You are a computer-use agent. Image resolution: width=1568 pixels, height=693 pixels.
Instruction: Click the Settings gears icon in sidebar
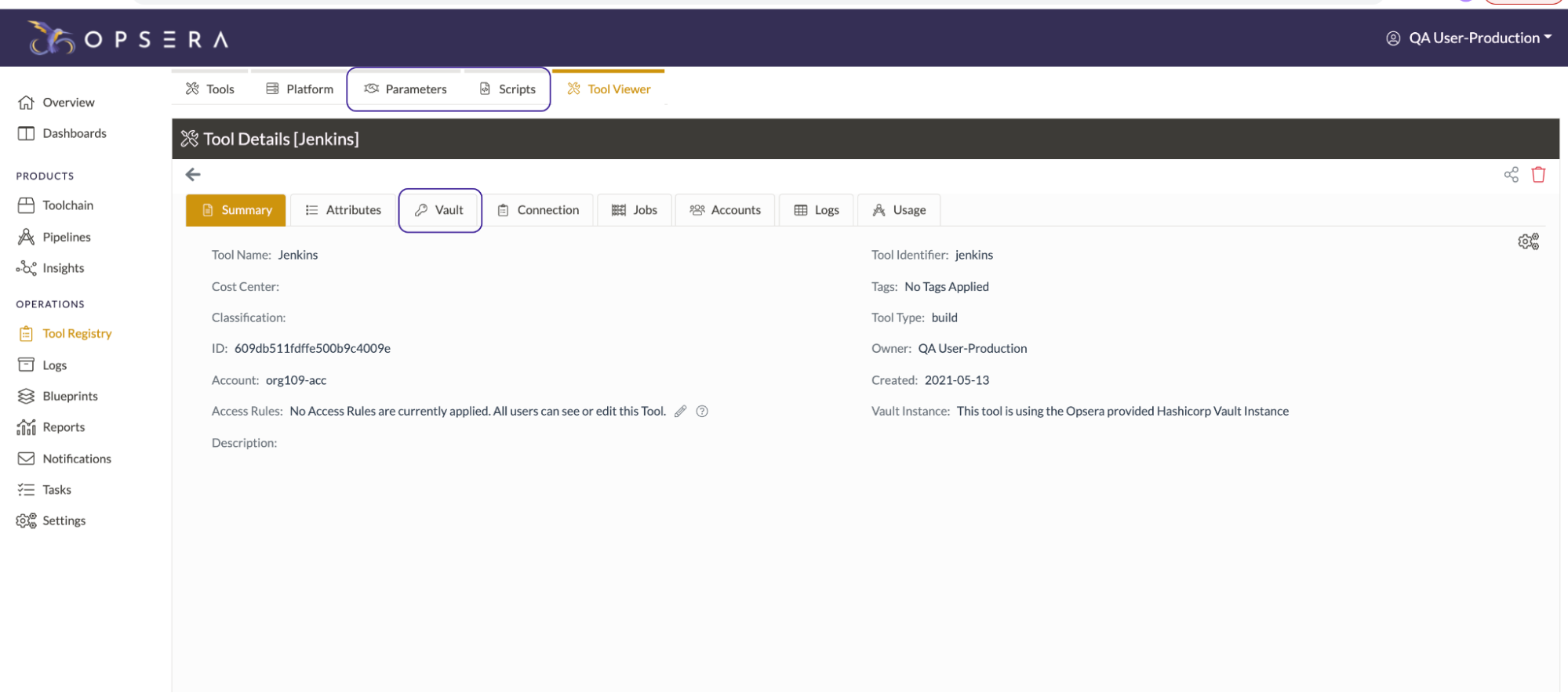tap(26, 521)
